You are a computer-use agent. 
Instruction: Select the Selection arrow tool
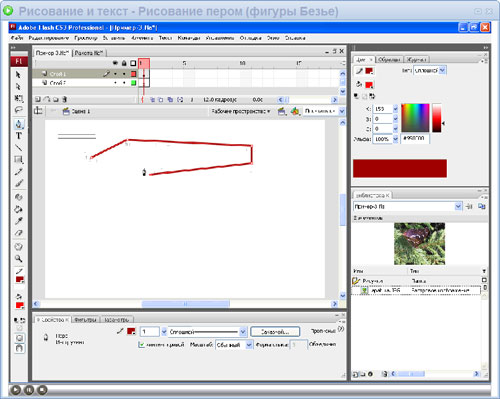tap(18, 75)
